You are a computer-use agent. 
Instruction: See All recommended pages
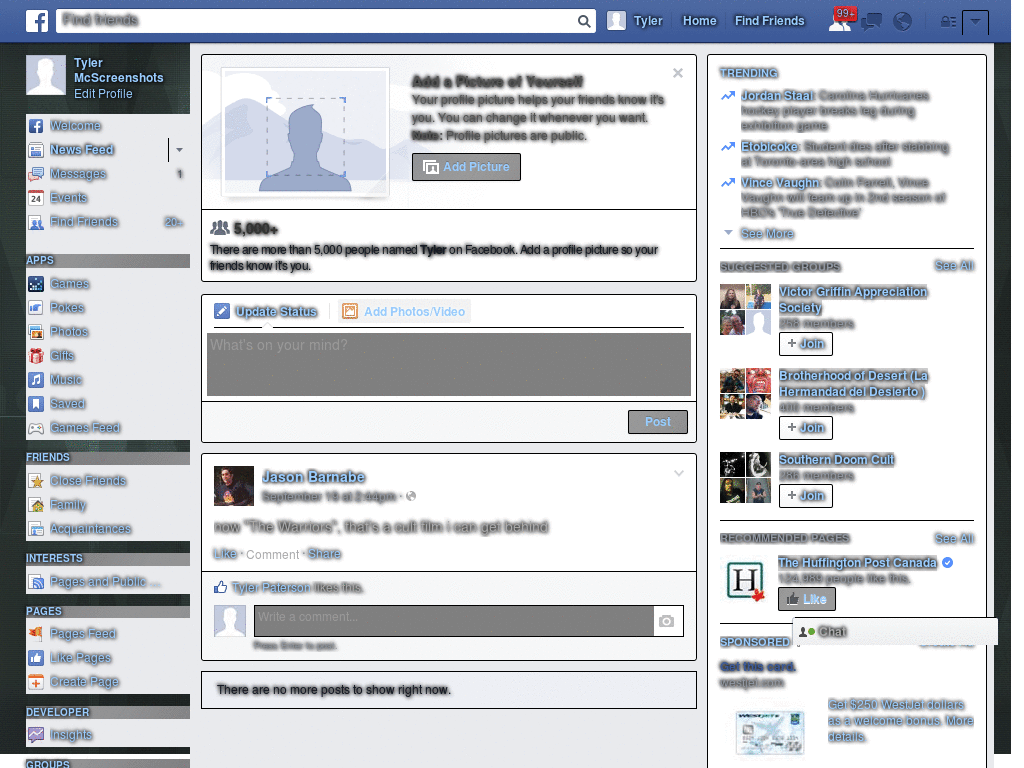(953, 538)
